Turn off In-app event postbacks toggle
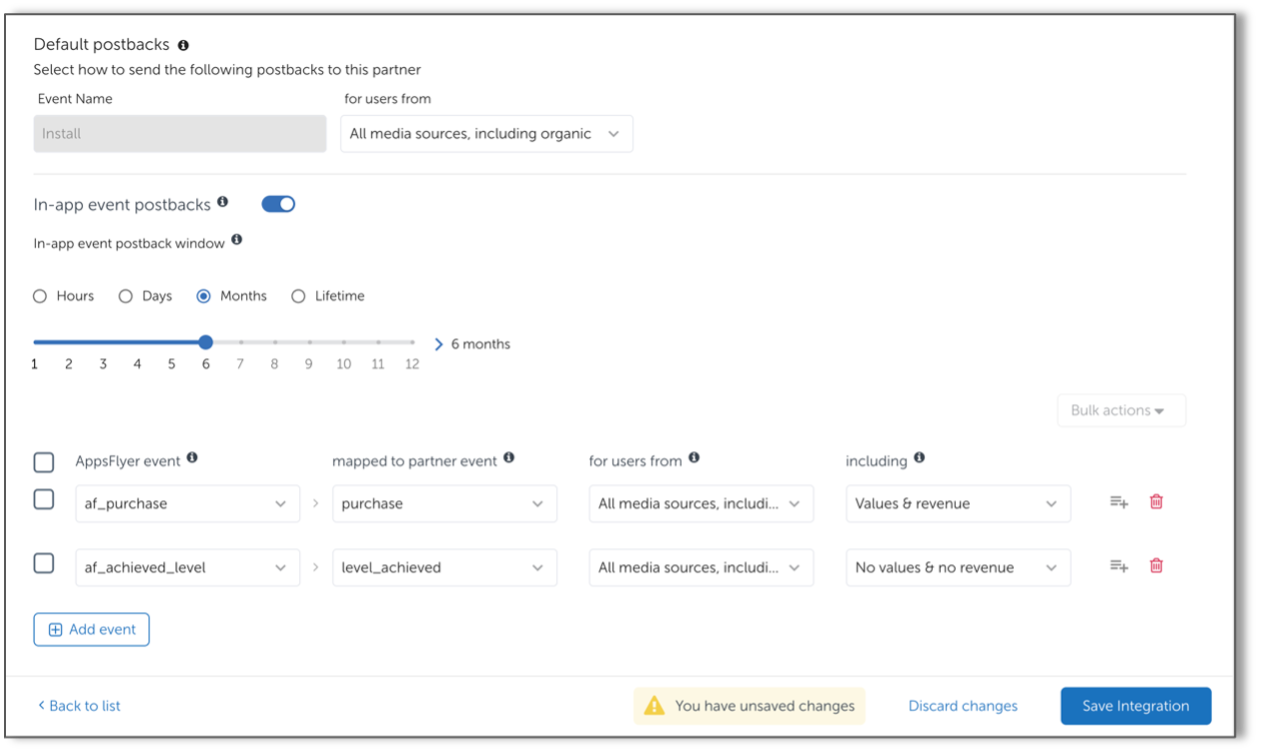 (x=278, y=204)
